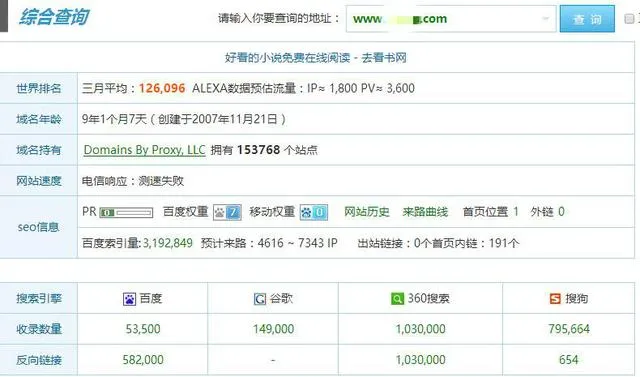
Task: Click the Google G icon
Action: [260, 299]
